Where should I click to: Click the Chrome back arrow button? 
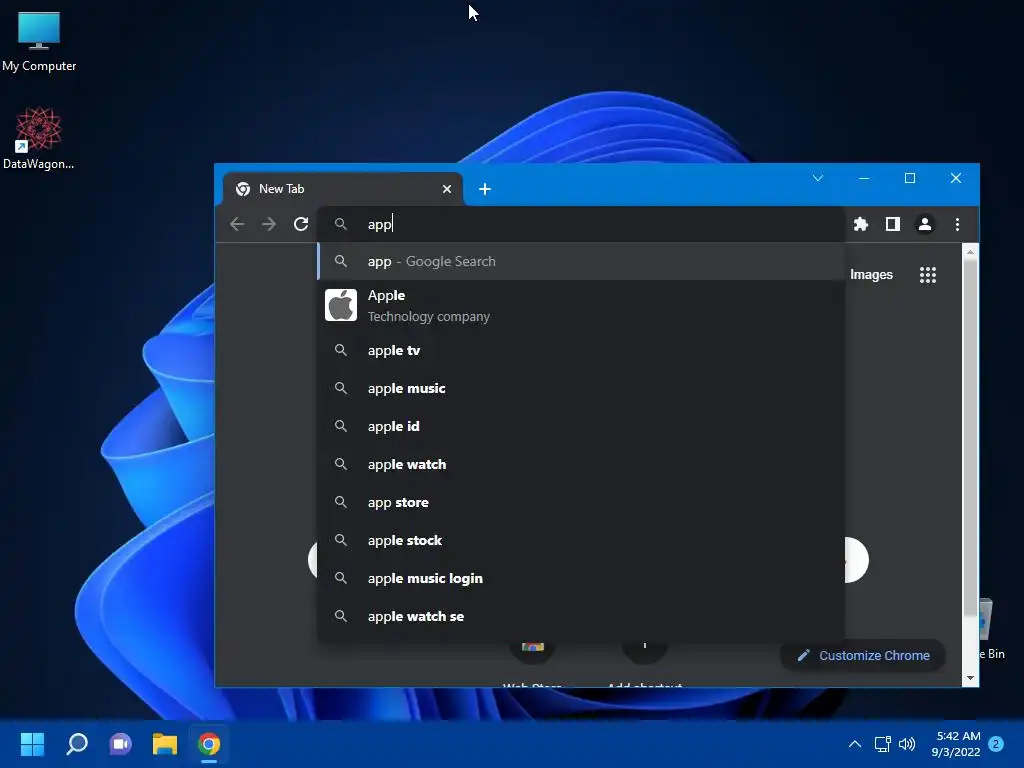tap(237, 224)
